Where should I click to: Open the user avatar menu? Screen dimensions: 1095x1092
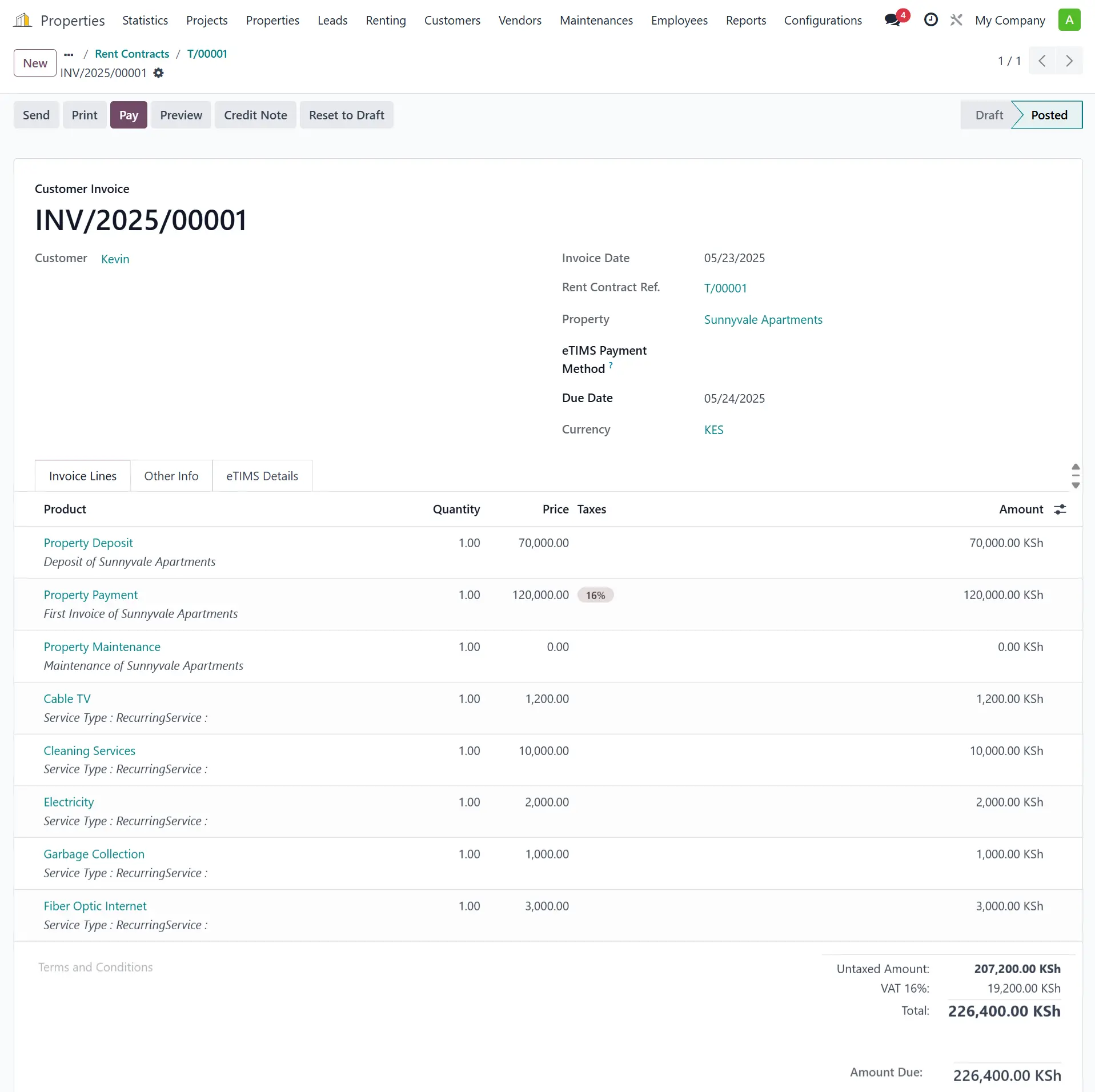pyautogui.click(x=1069, y=20)
